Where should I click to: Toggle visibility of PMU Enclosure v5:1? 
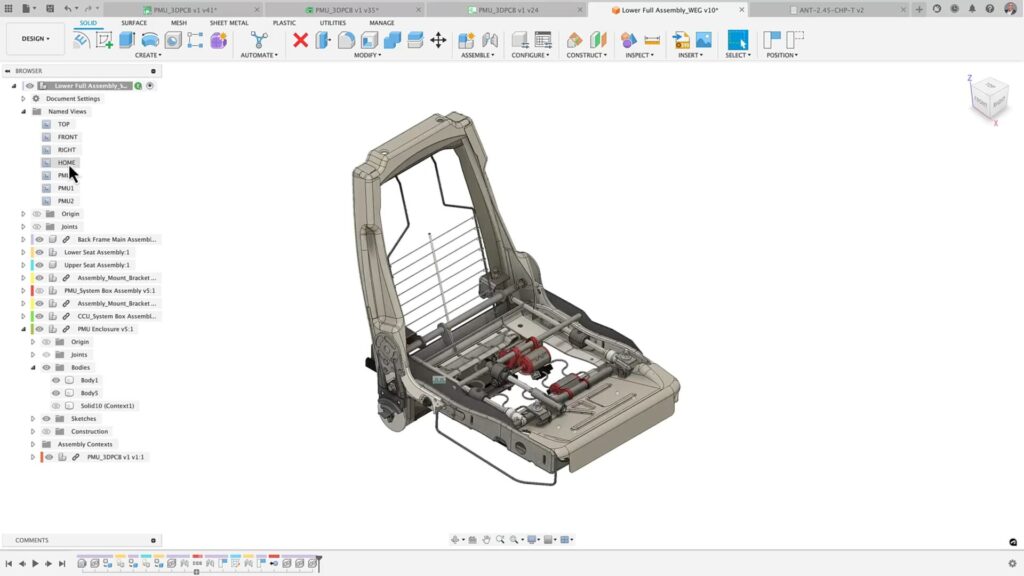coord(41,328)
